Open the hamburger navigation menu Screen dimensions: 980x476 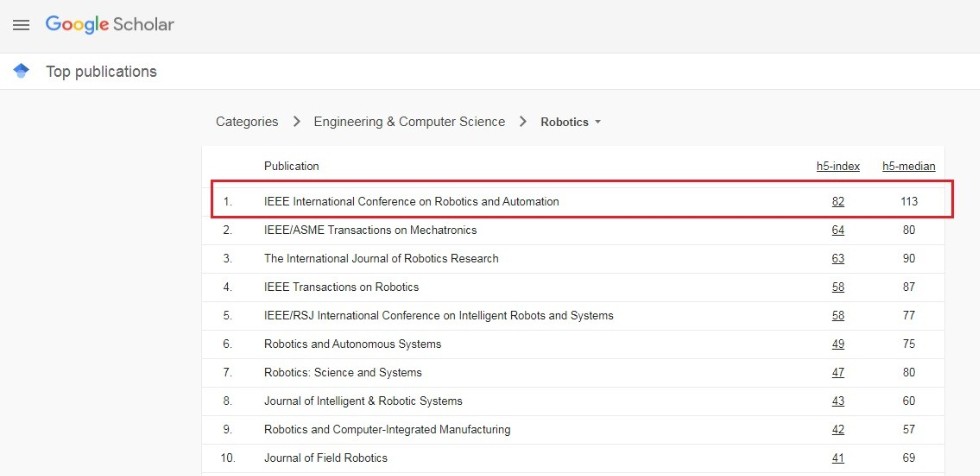coord(21,25)
